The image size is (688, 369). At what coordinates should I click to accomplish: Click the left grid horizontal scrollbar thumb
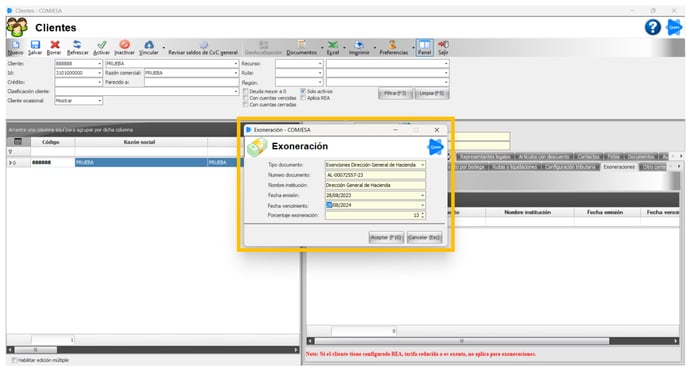click(36, 350)
